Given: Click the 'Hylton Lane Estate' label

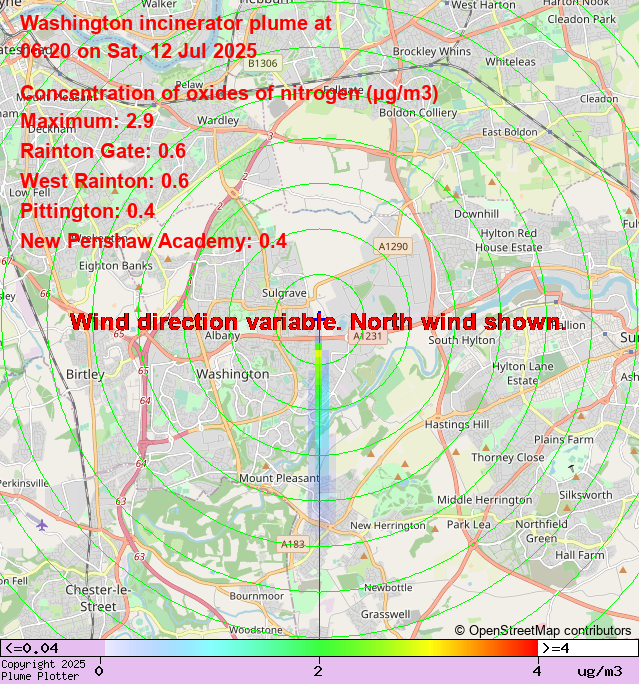Looking at the screenshot, I should pos(523,373).
